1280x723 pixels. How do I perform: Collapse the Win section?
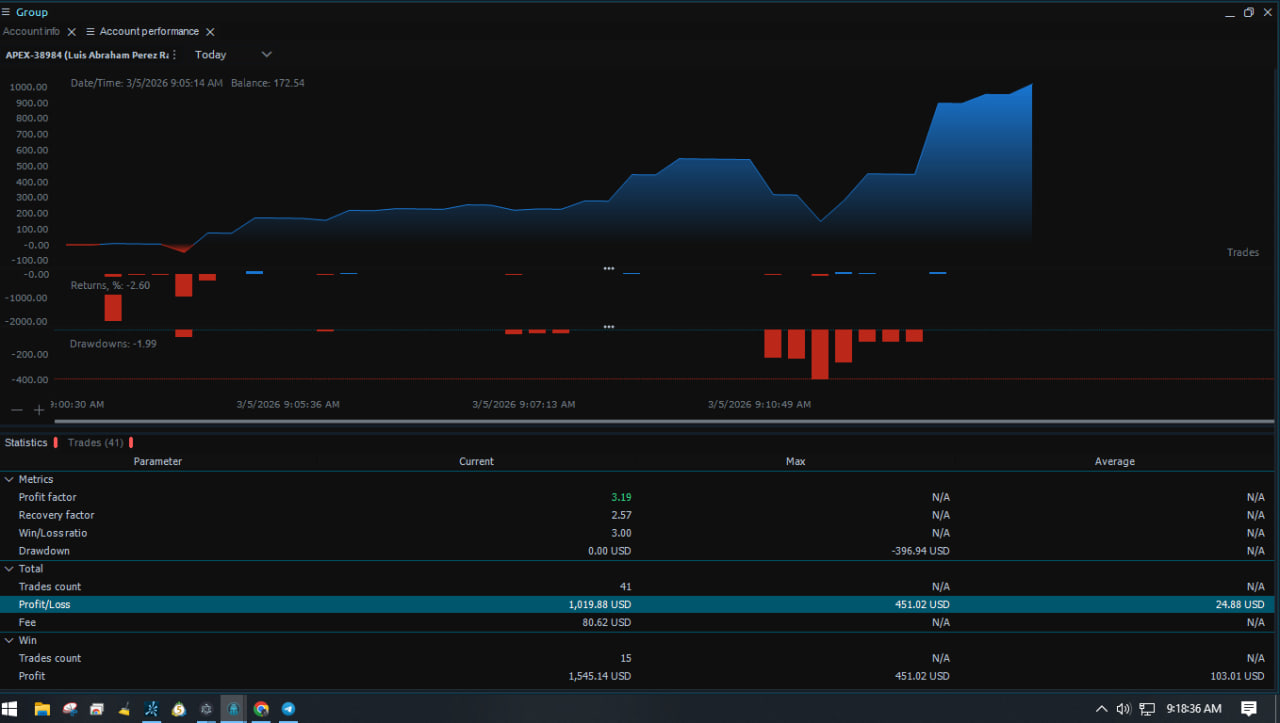click(x=9, y=640)
